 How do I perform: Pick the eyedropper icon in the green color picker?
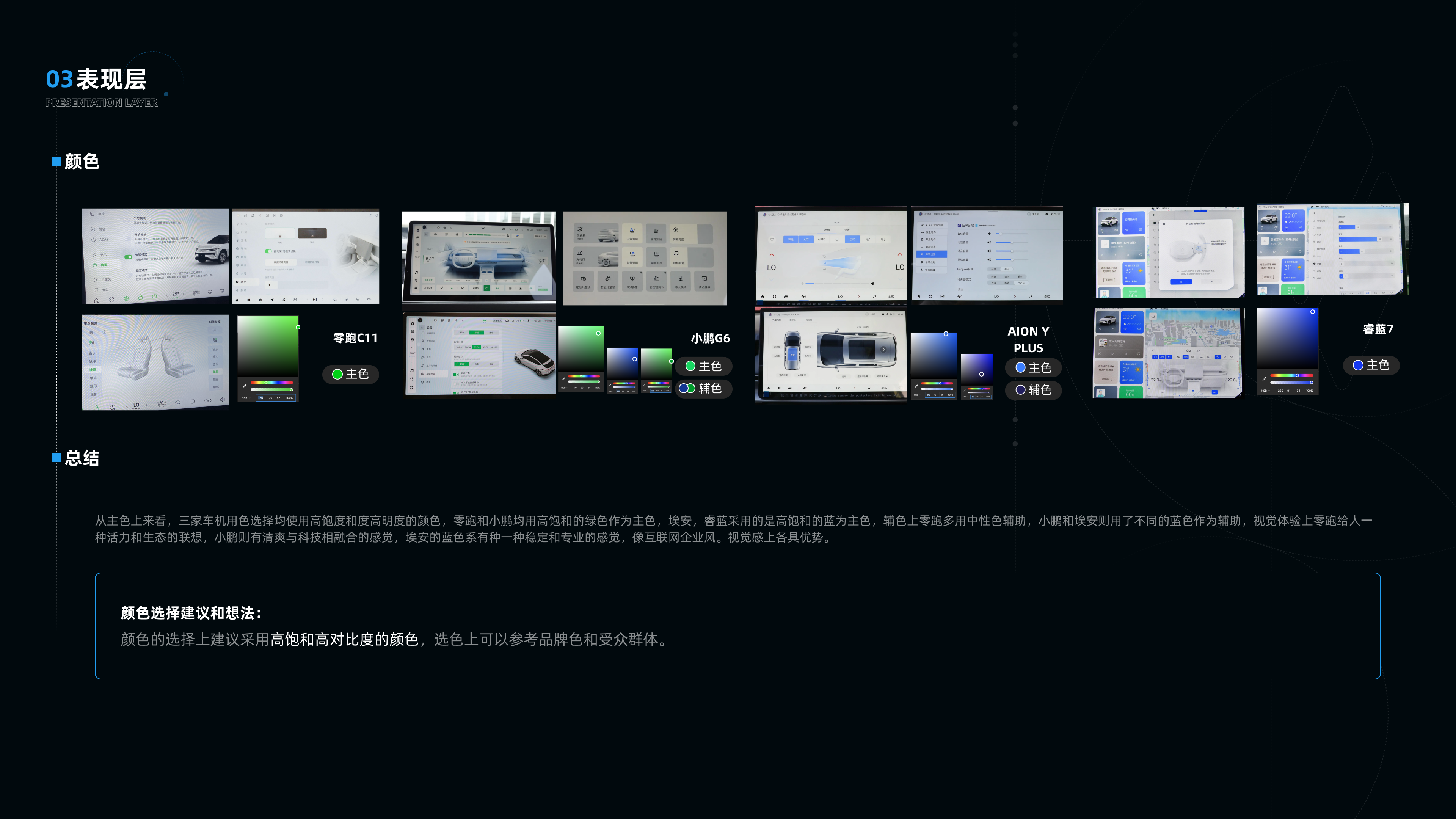[x=245, y=386]
